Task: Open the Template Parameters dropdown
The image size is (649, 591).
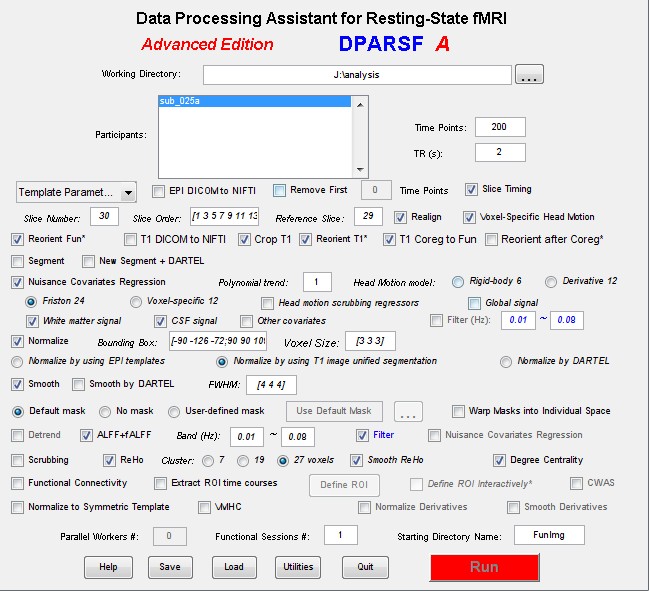Action: click(76, 192)
